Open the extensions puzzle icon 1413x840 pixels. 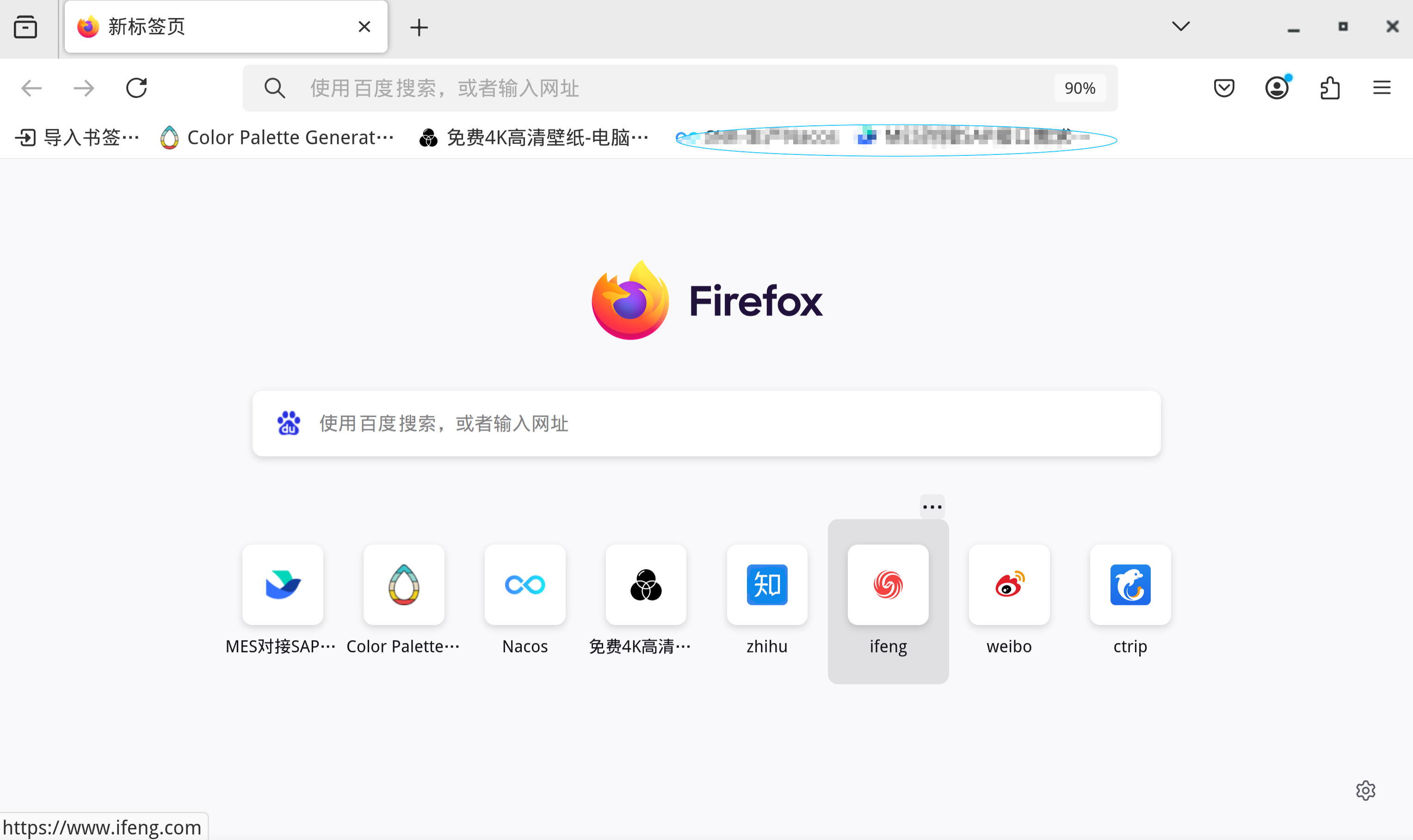[x=1330, y=88]
